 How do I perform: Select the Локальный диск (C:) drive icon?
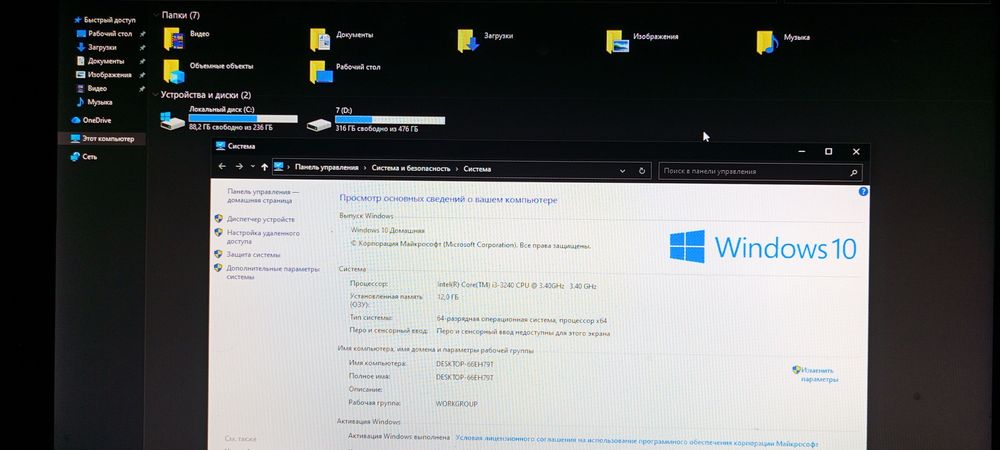tap(172, 120)
